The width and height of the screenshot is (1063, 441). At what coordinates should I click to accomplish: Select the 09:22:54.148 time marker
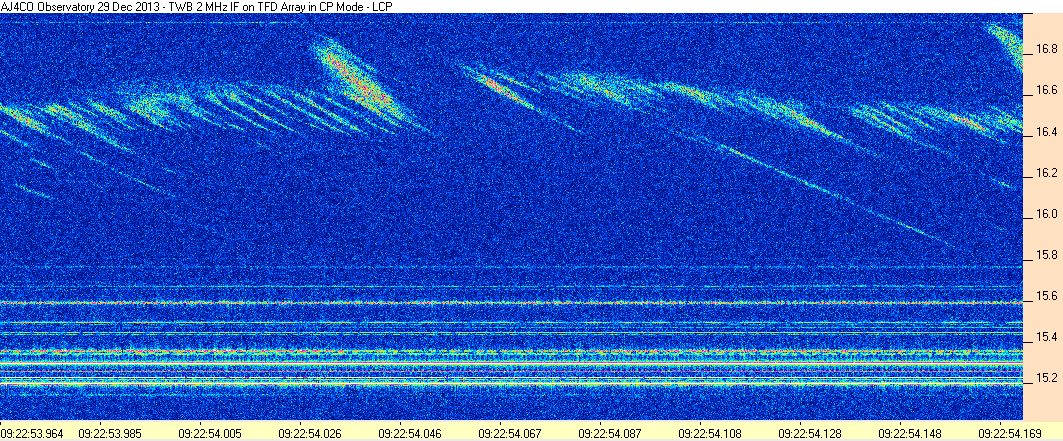pos(909,431)
